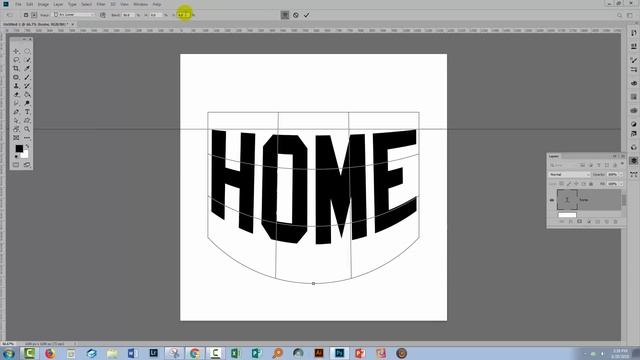
Task: Select the Eyedropper tool
Action: (27, 68)
